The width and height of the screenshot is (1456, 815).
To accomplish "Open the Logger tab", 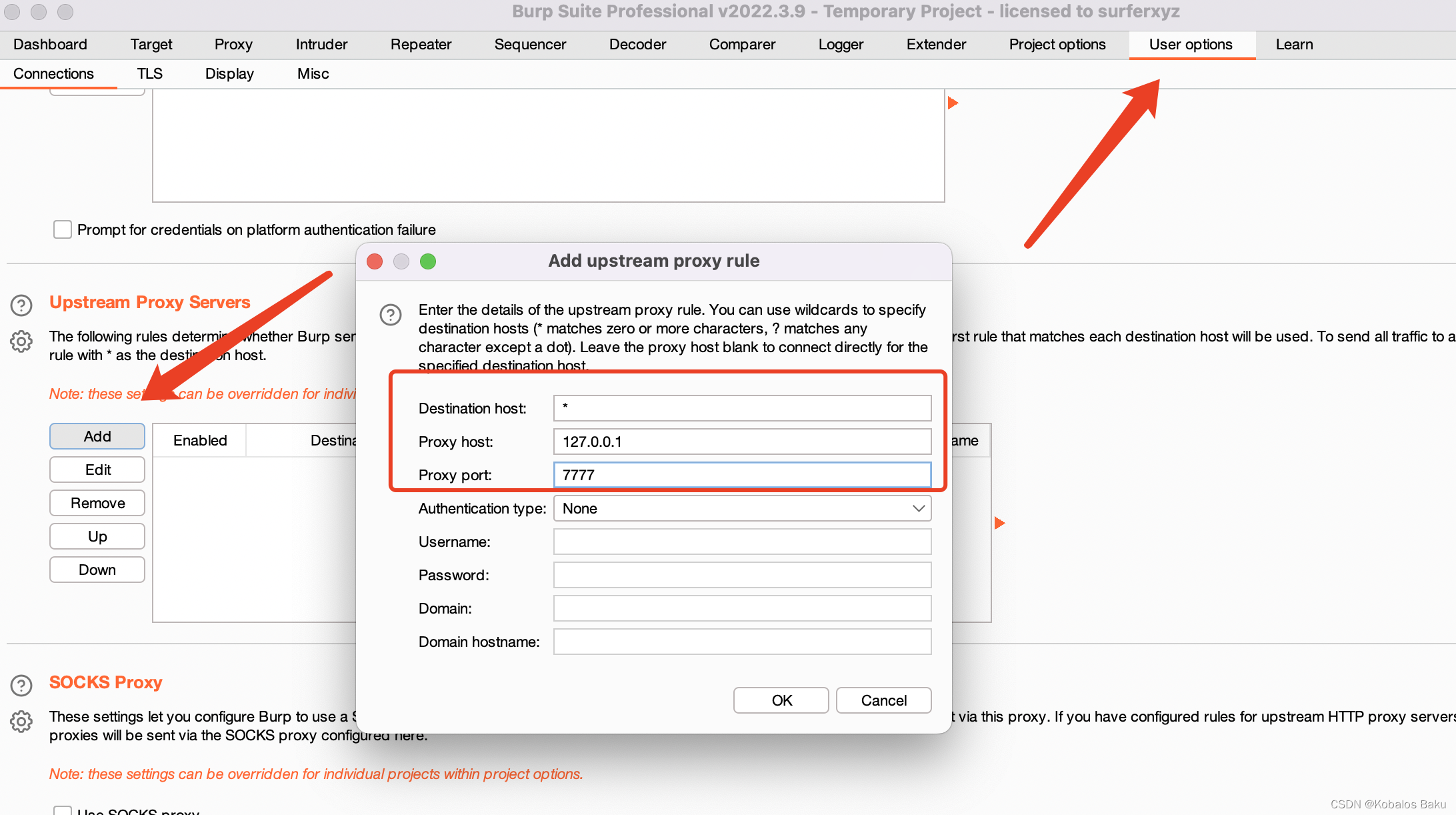I will [841, 45].
